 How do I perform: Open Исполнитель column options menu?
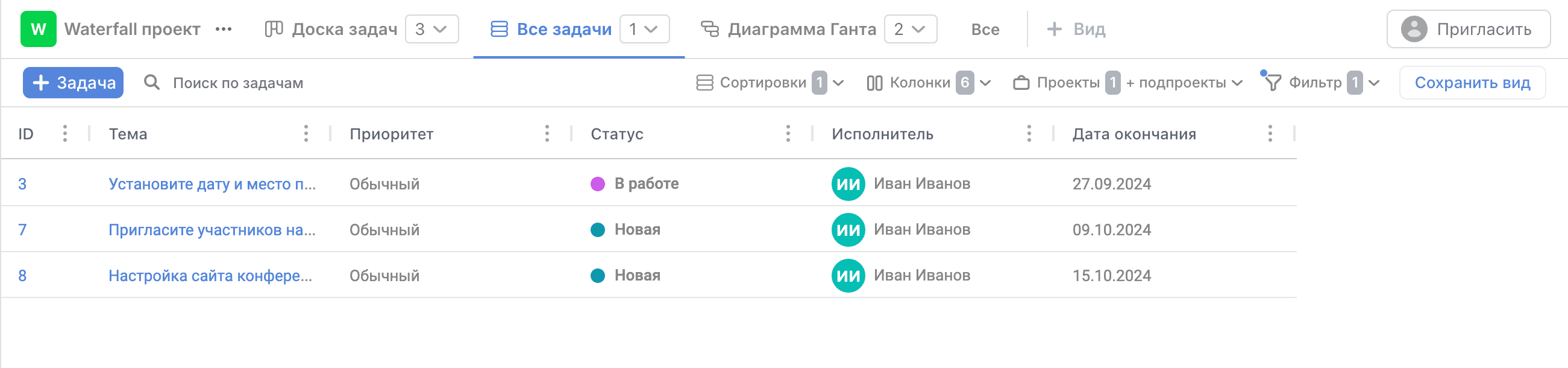click(1029, 133)
